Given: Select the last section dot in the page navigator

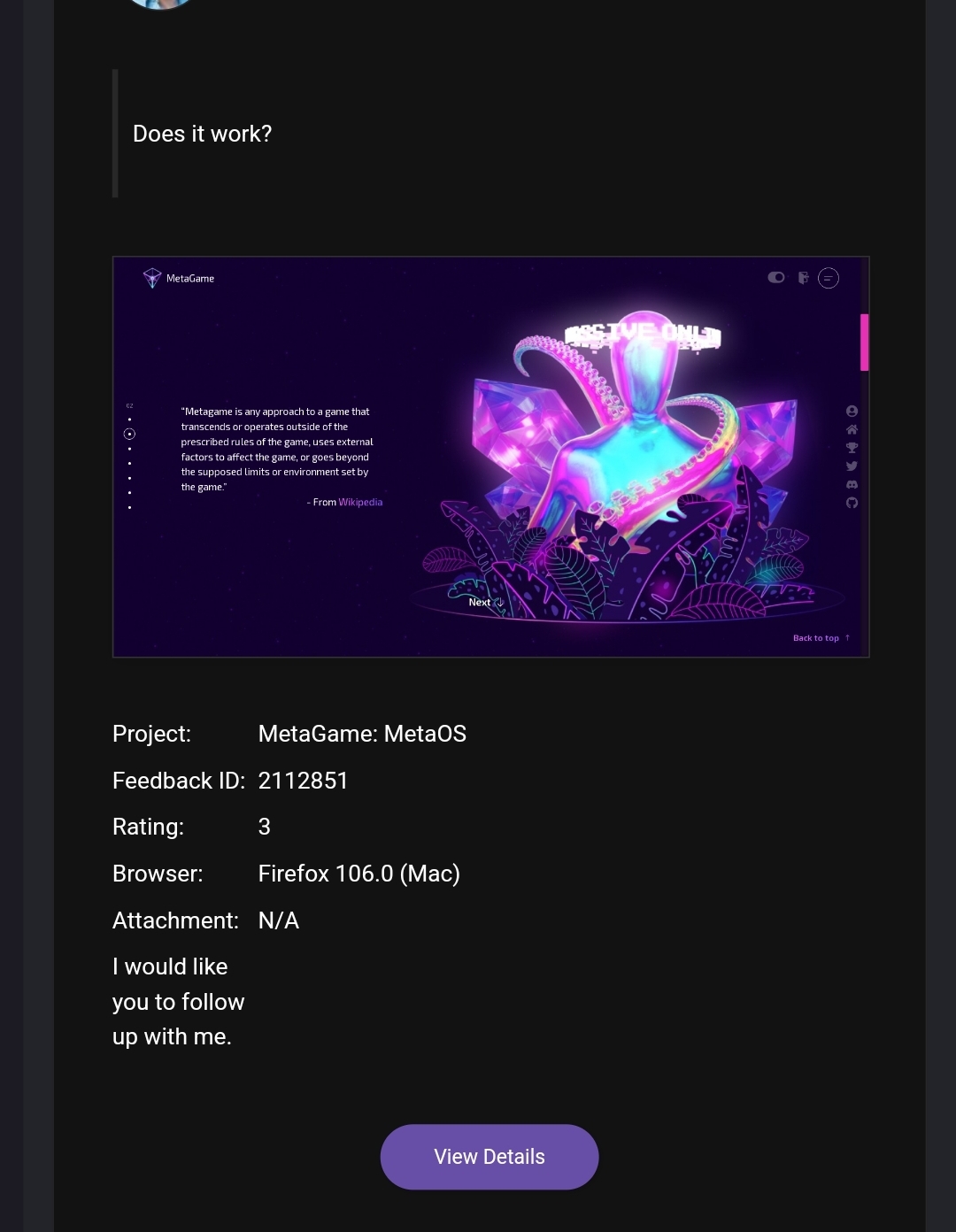Looking at the screenshot, I should point(129,507).
